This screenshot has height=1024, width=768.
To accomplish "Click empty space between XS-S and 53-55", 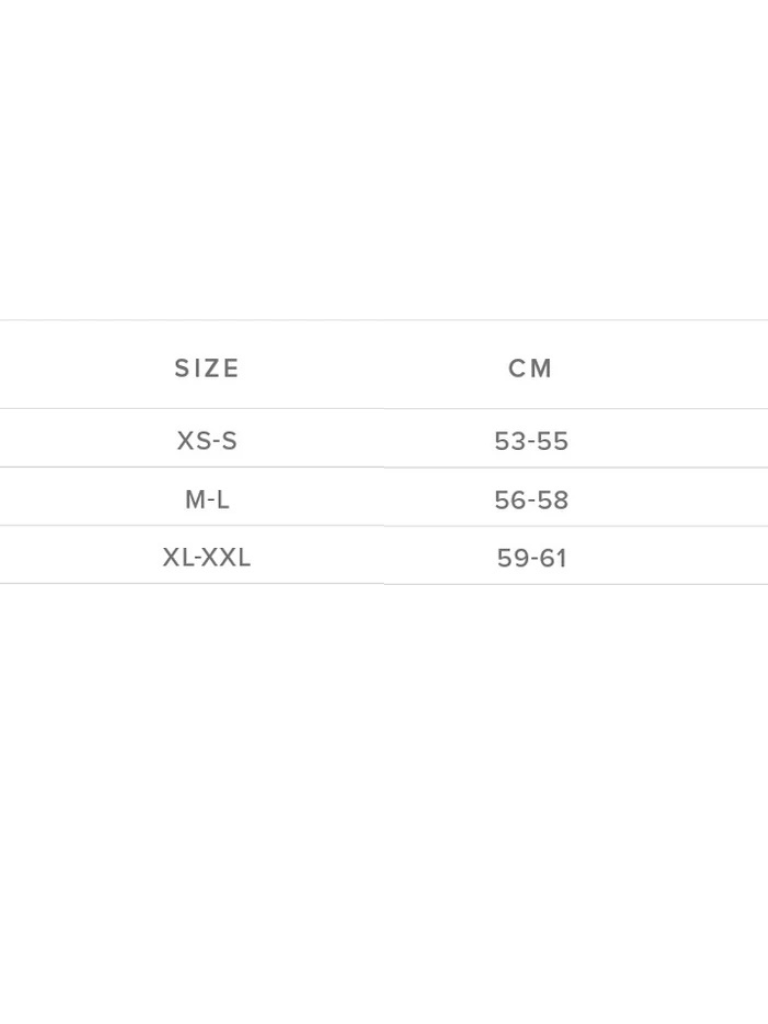I will coord(370,440).
